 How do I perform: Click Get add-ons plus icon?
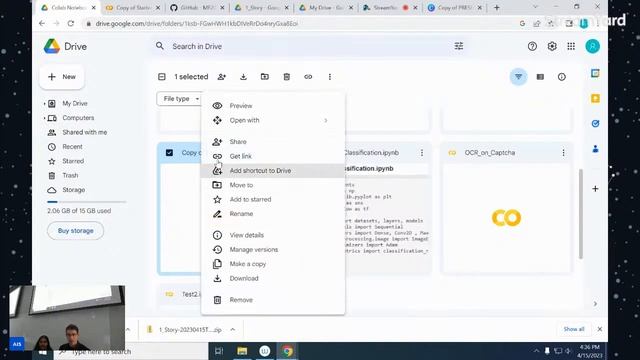(x=595, y=189)
